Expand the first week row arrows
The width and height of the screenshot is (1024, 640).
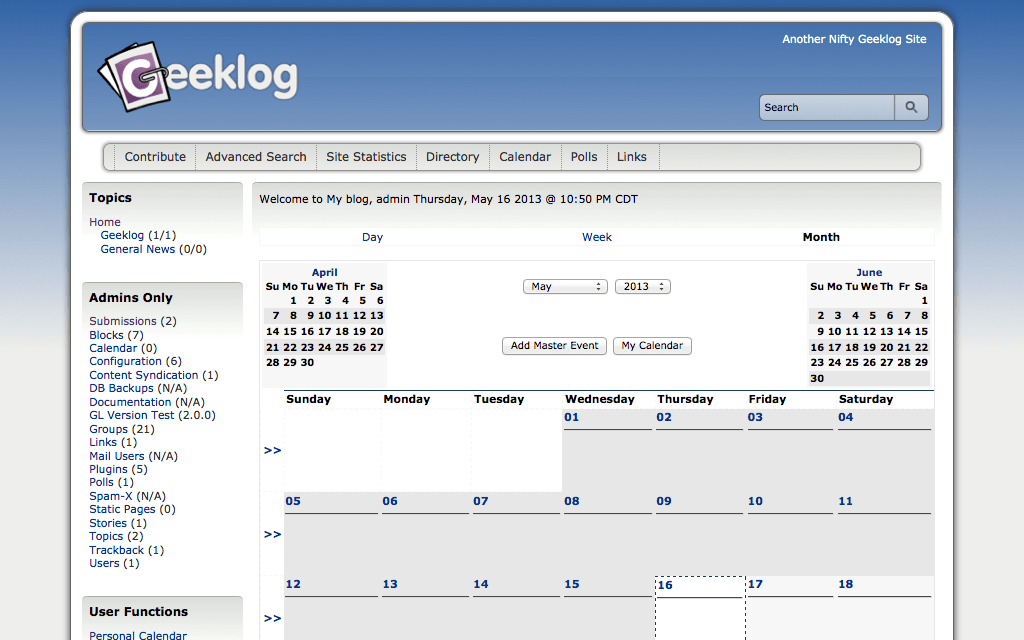coord(272,450)
